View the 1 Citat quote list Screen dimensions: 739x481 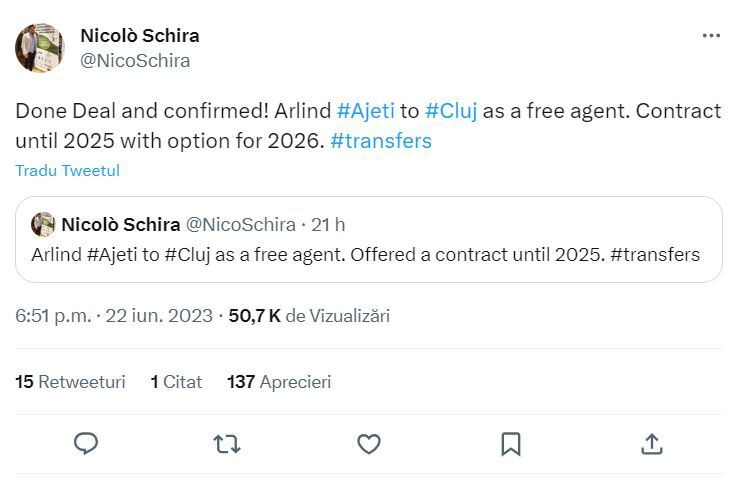pyautogui.click(x=176, y=382)
